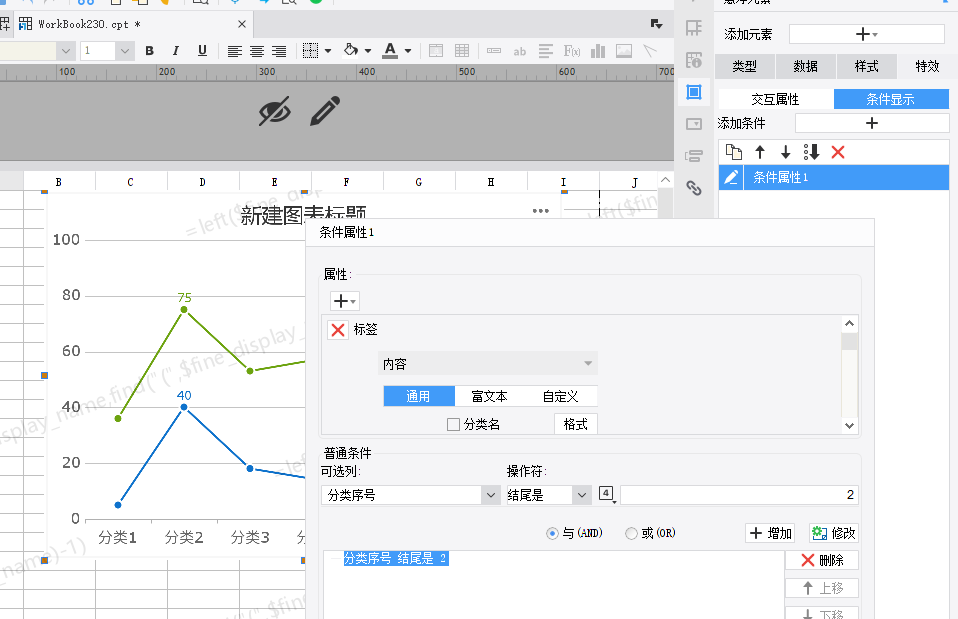Click the 增加 button
This screenshot has width=958, height=619.
click(x=770, y=533)
